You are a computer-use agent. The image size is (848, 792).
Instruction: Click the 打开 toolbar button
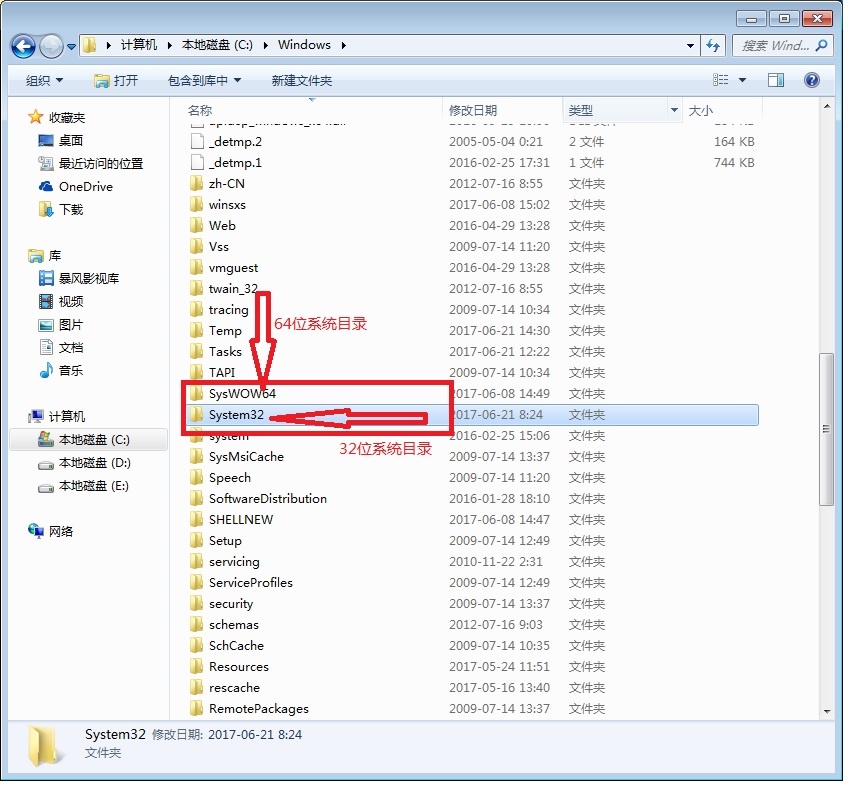116,80
